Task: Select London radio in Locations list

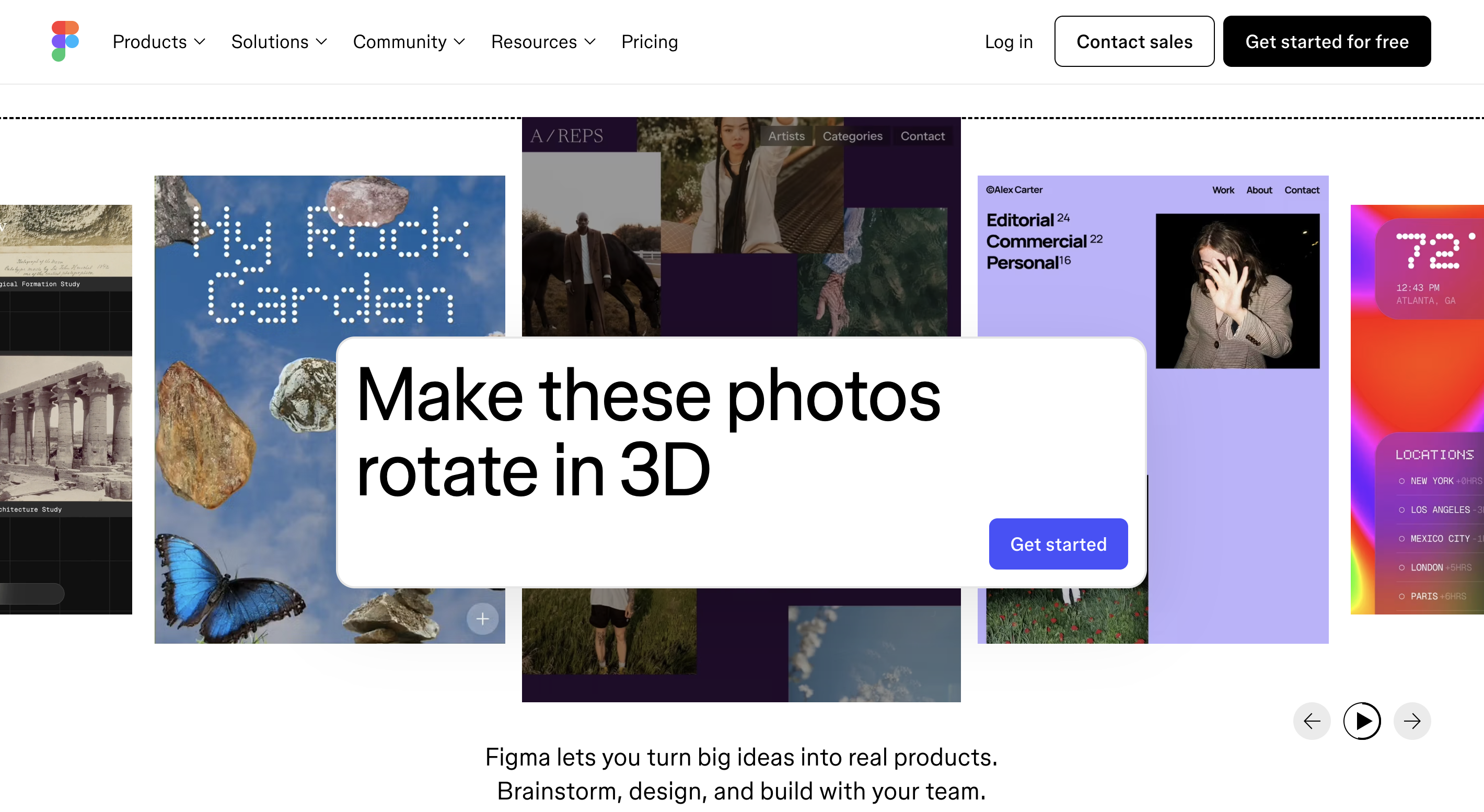Action: pos(1401,567)
